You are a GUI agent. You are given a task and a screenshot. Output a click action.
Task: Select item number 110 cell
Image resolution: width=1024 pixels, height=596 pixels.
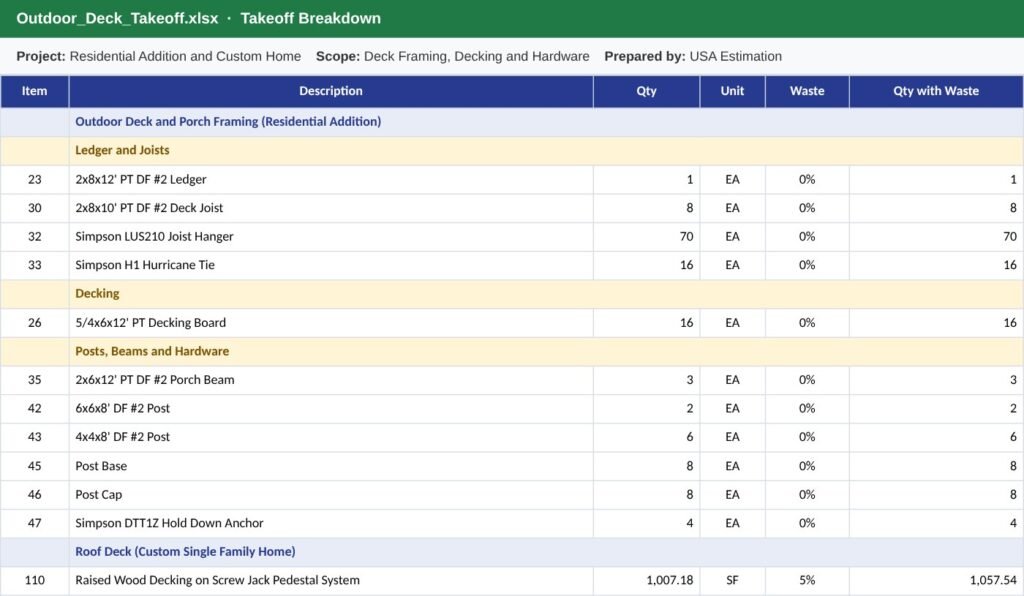(35, 581)
